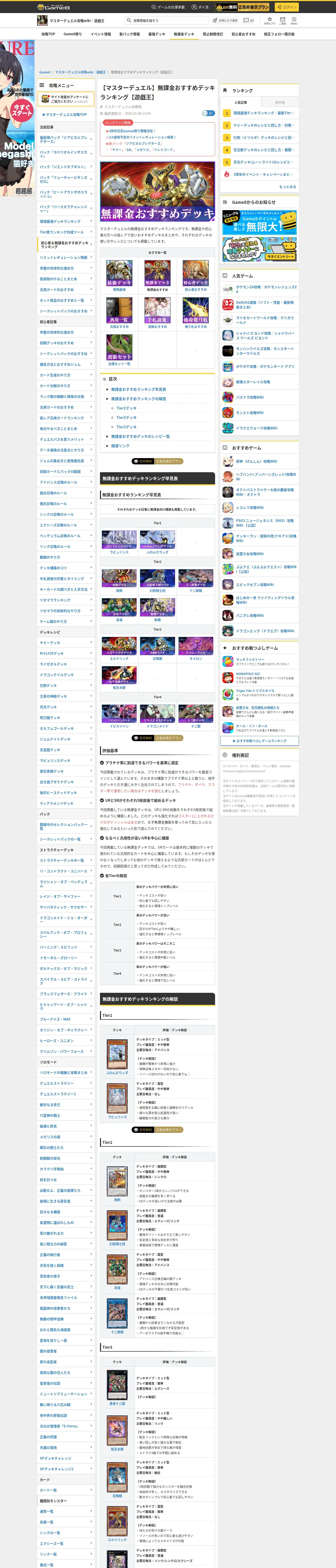
Task: Expand sidebar item カード生成のやり方
Action: (66, 375)
